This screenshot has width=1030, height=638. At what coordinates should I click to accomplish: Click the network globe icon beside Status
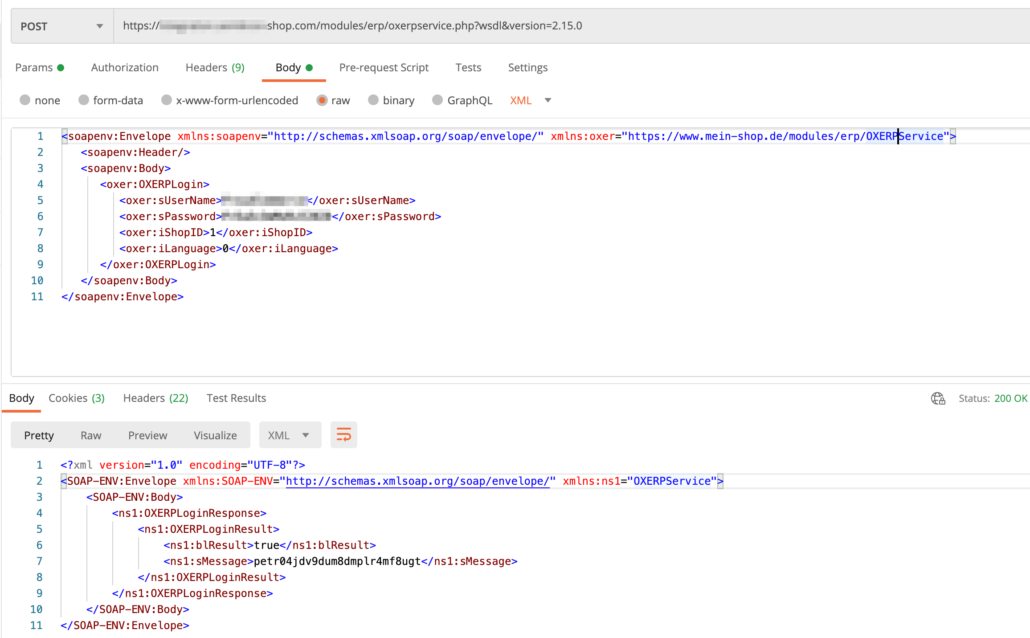click(938, 398)
